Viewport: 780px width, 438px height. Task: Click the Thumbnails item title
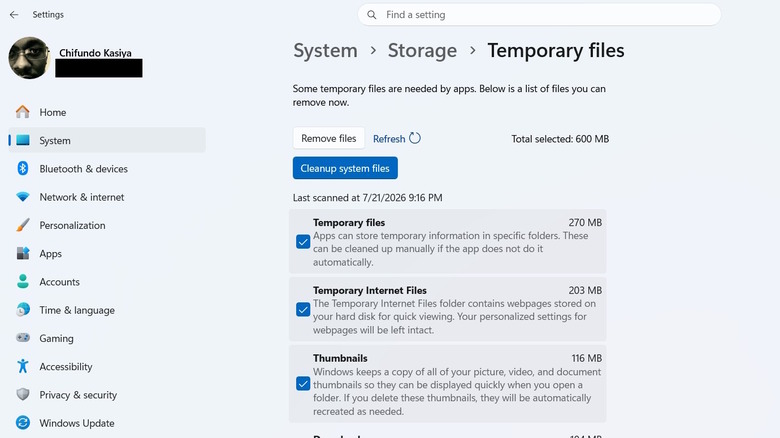340,358
